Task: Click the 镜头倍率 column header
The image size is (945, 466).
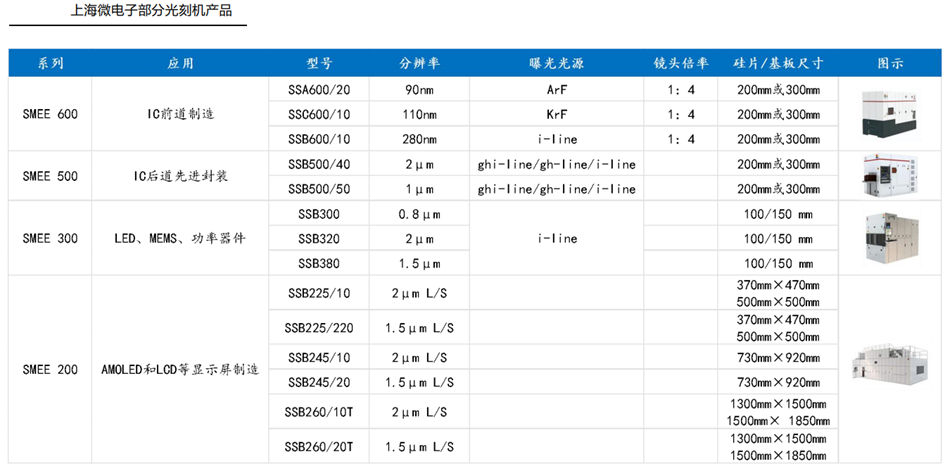Action: pos(681,64)
